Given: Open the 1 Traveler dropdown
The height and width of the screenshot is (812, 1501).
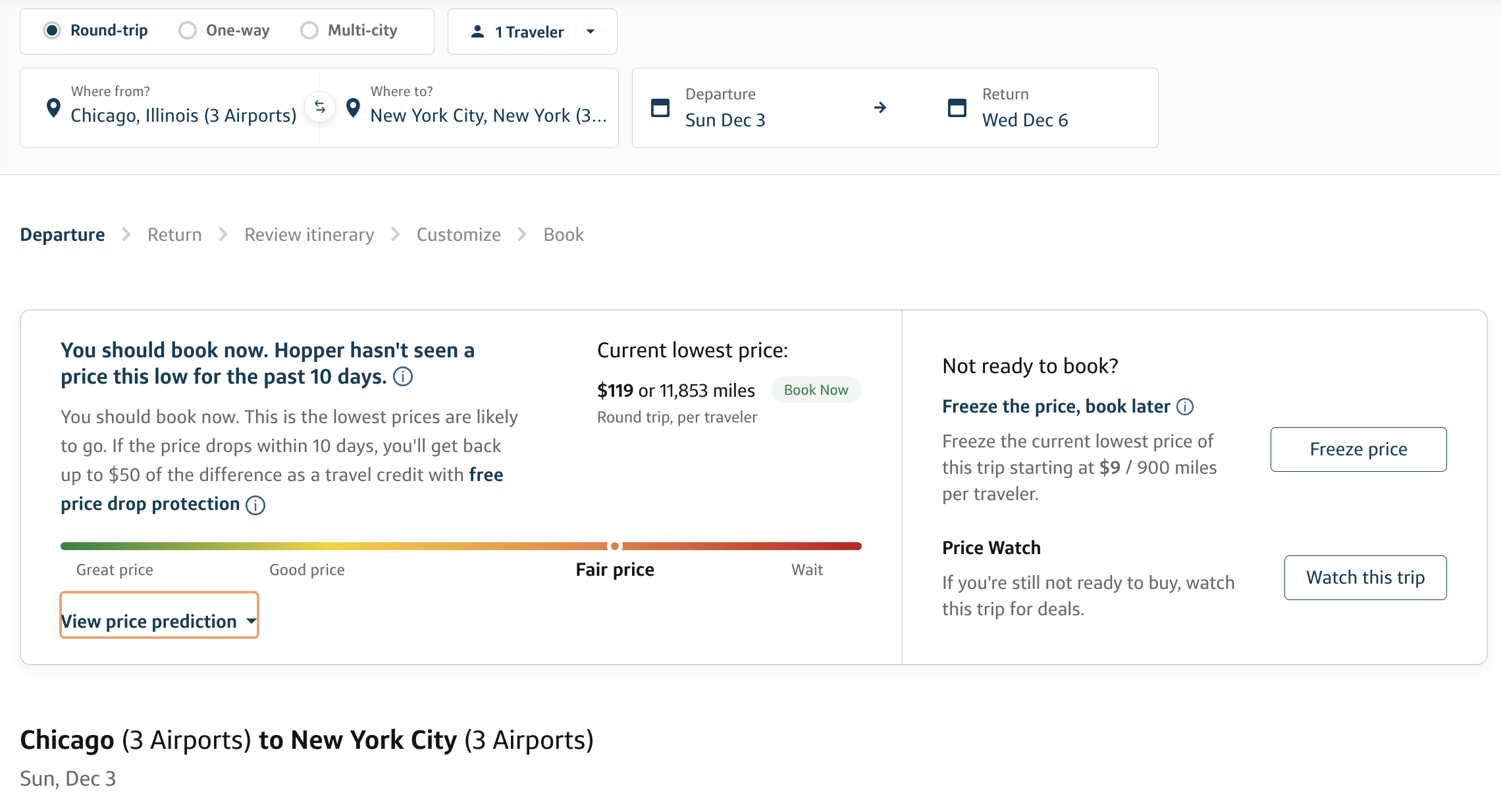Looking at the screenshot, I should tap(532, 32).
